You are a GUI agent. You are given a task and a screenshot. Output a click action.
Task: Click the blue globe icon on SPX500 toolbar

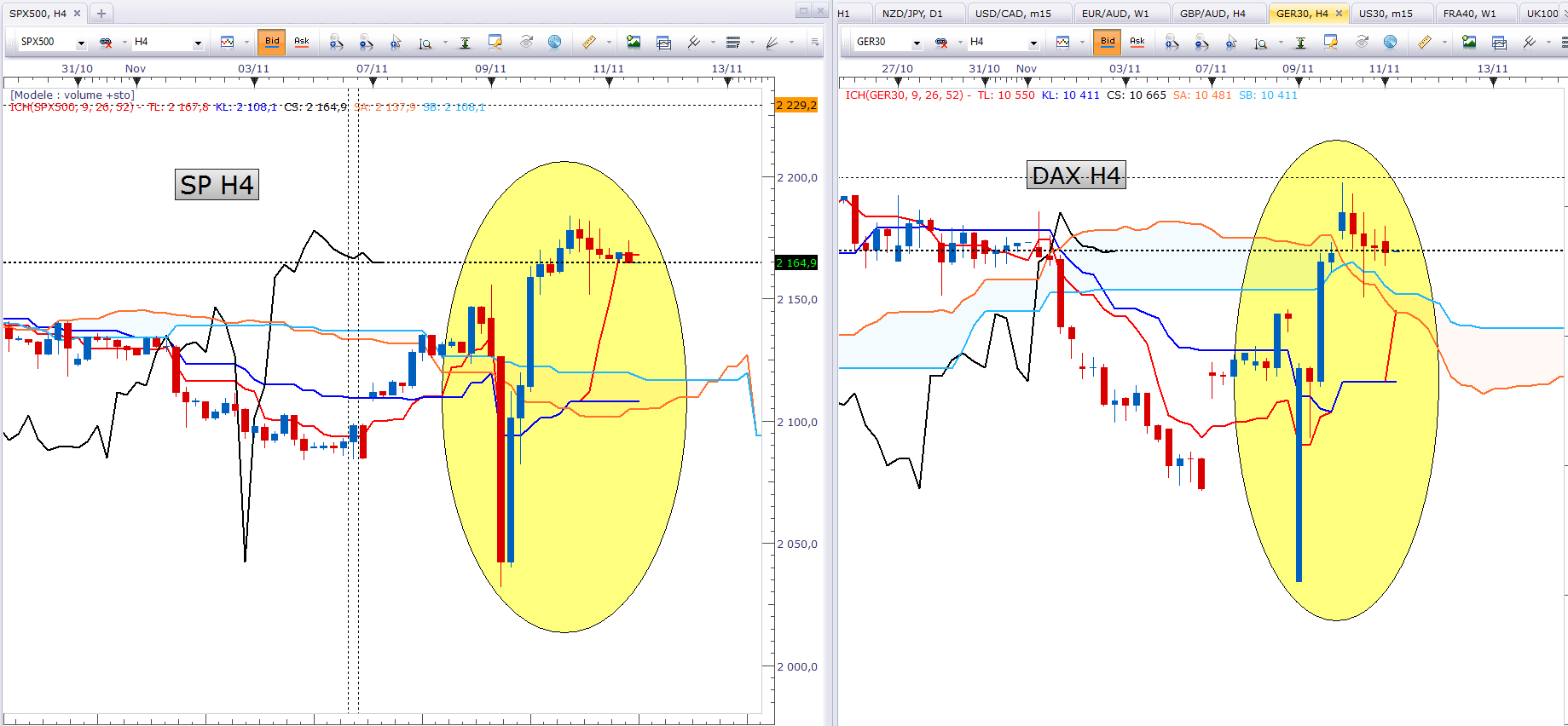coord(554,42)
